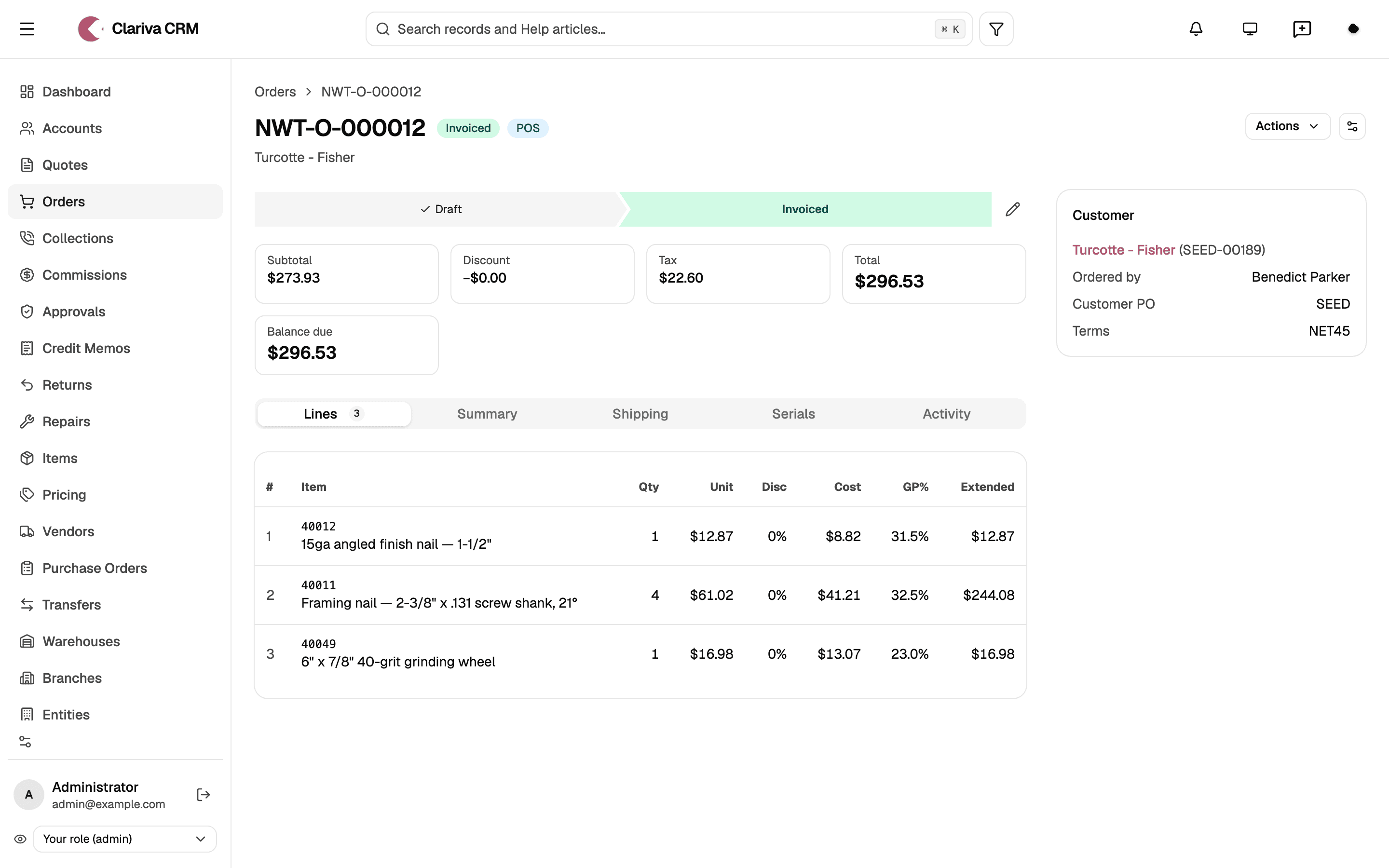Click the GP% column header
The width and height of the screenshot is (1389, 868).
[x=915, y=487]
